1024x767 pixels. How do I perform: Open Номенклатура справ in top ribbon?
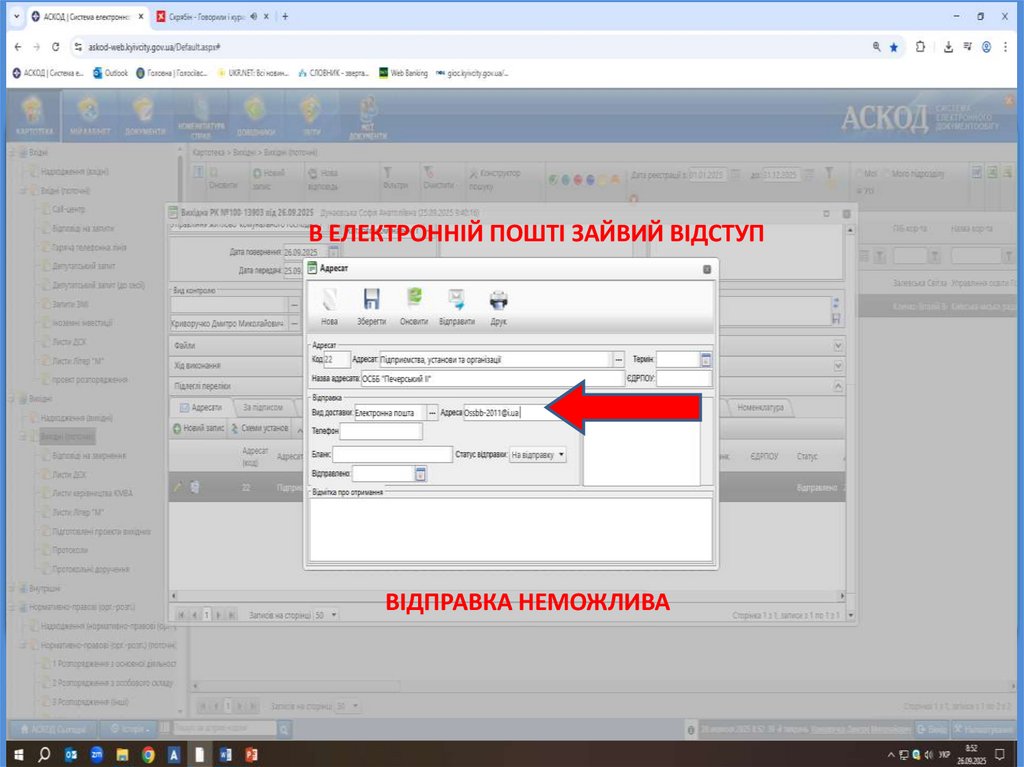(x=201, y=118)
